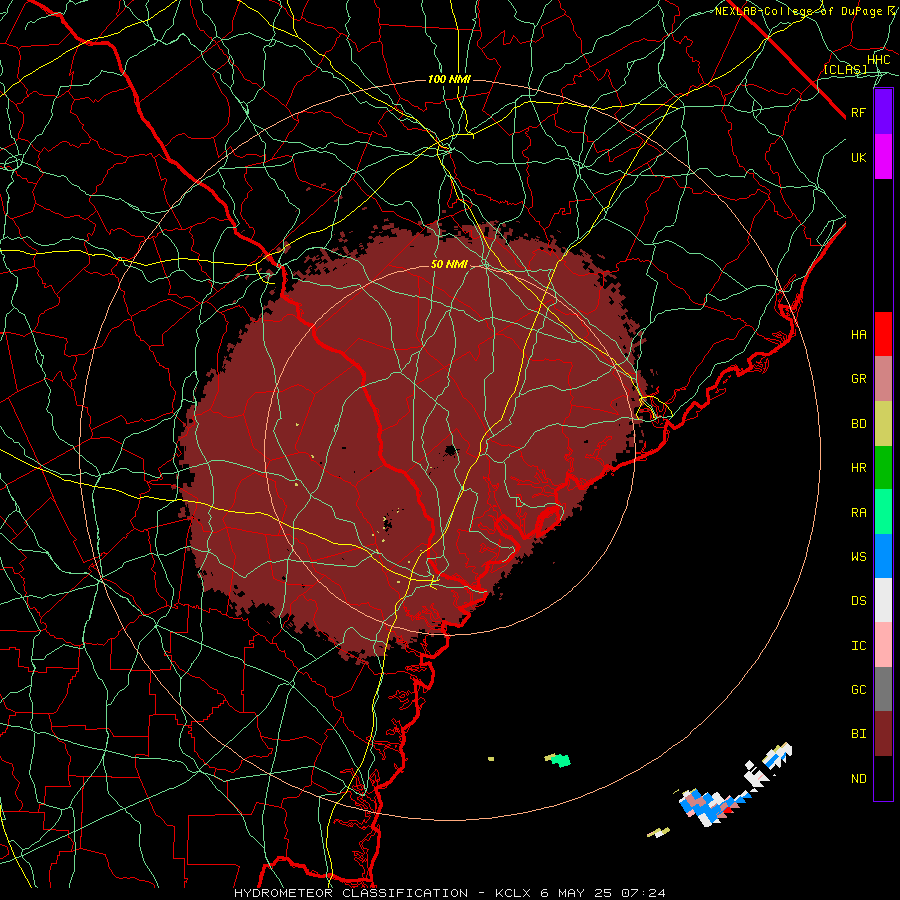The image size is (900, 900).
Task: Click the RF purple legend swatch
Action: [x=883, y=112]
